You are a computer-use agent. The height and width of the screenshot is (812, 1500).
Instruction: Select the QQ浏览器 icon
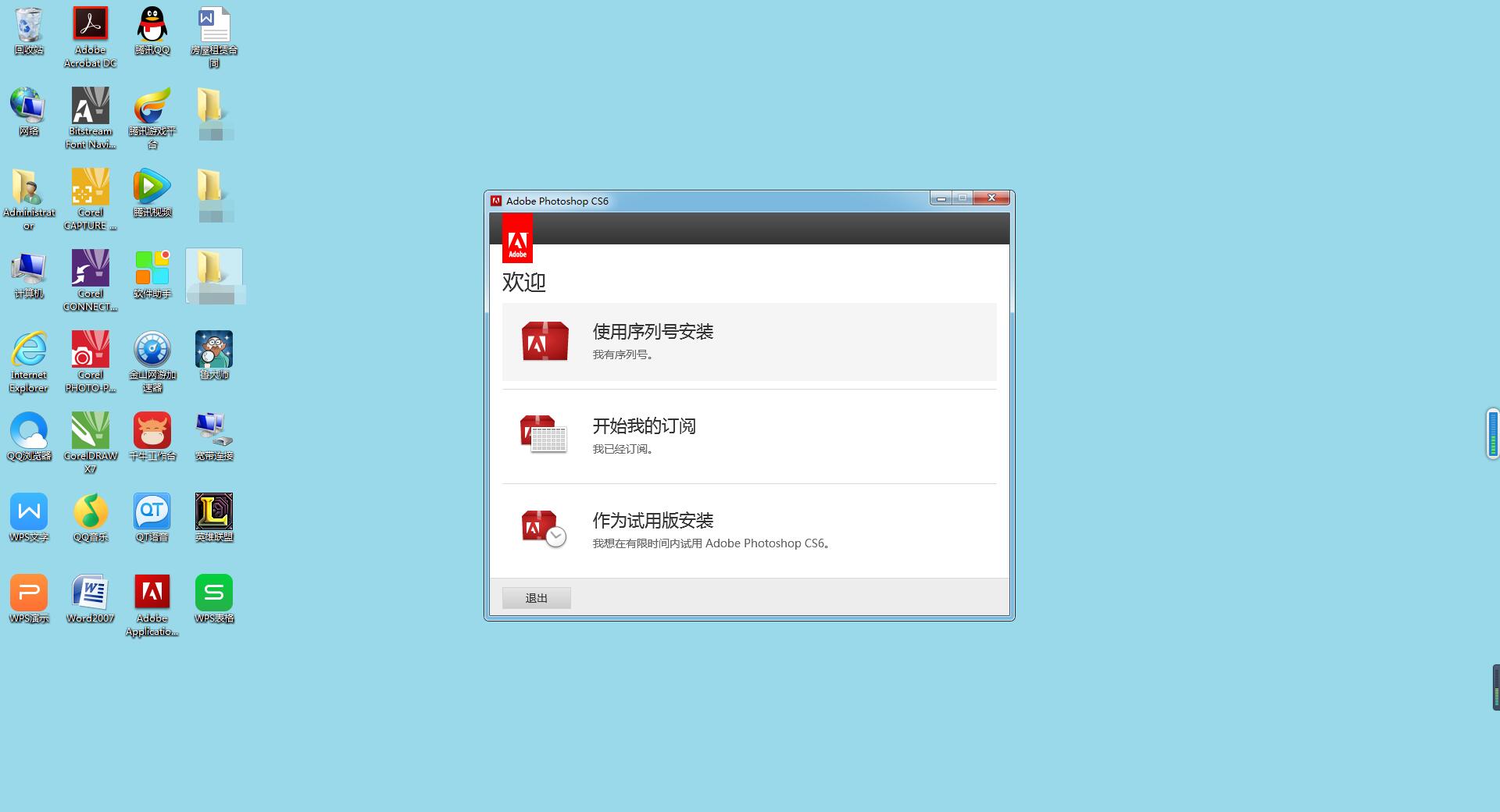coord(29,437)
